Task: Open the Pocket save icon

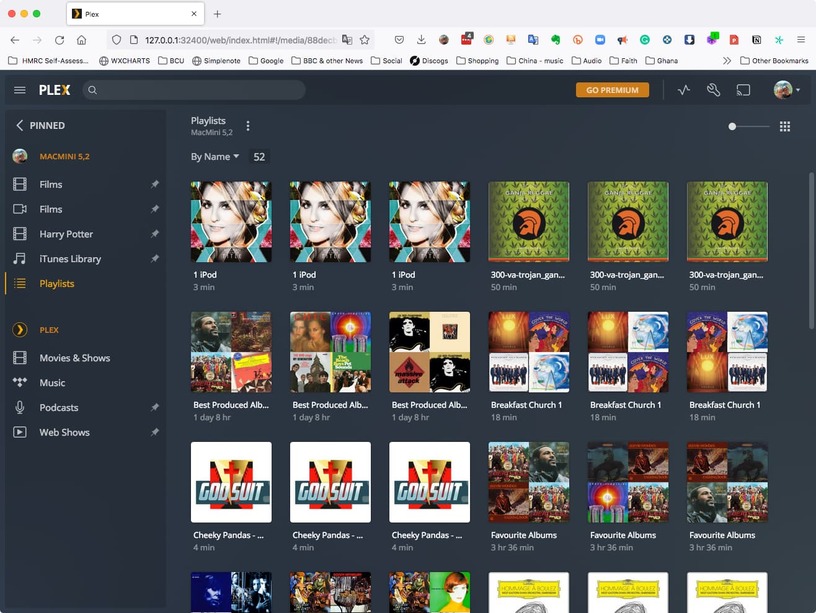Action: (399, 40)
